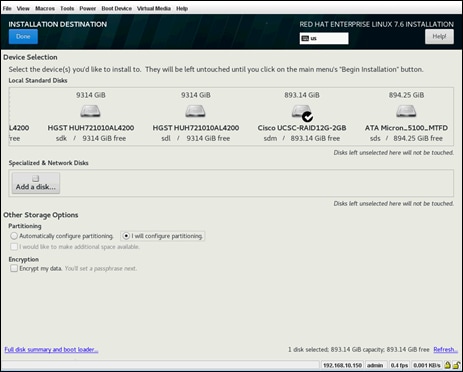
Task: Open the View menu
Action: pos(23,8)
